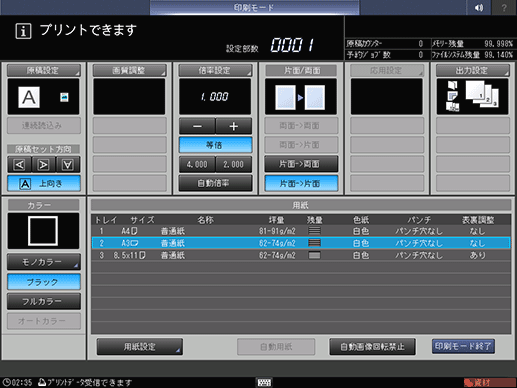Click the keyboard icon in status bar
This screenshot has width=517, height=388.
click(264, 382)
